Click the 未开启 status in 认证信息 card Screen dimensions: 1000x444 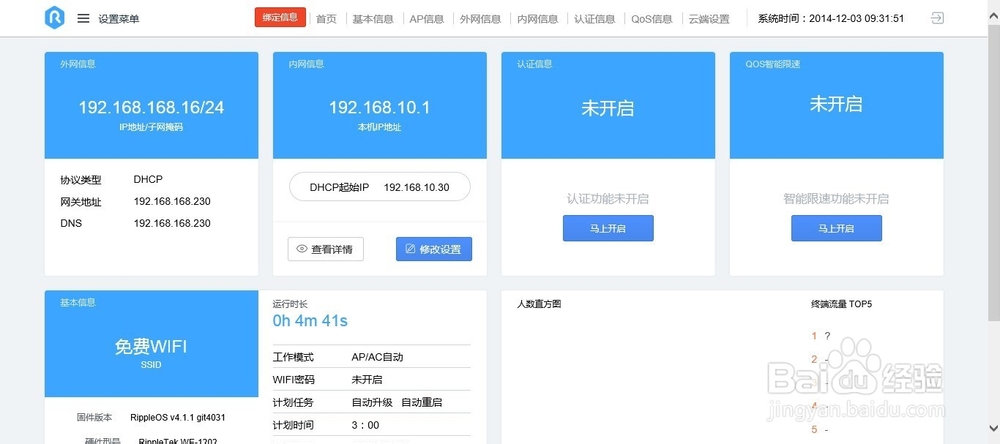point(607,108)
